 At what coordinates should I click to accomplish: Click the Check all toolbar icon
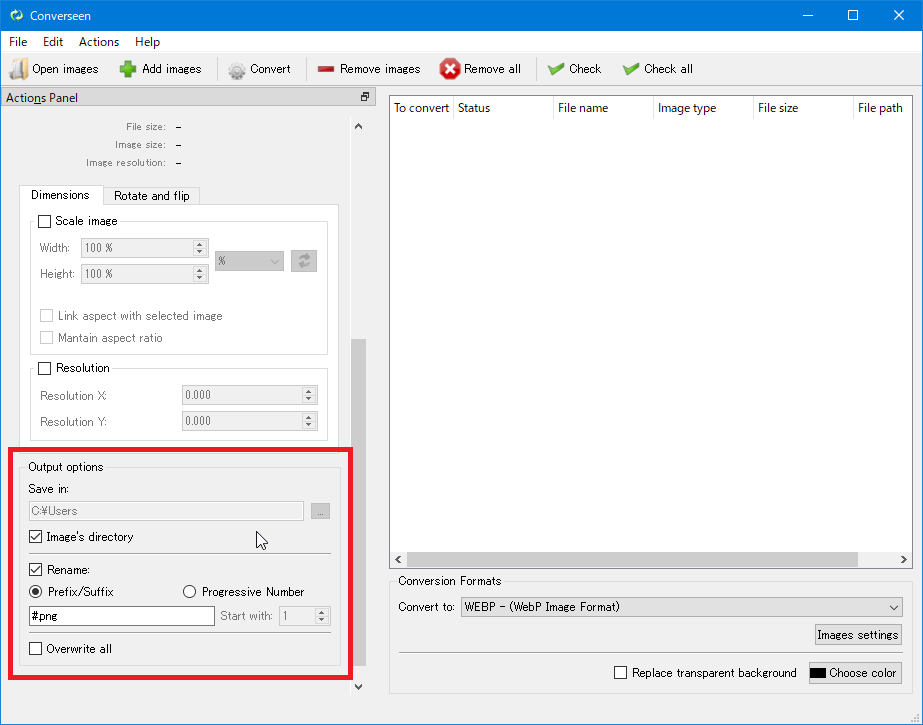click(631, 69)
